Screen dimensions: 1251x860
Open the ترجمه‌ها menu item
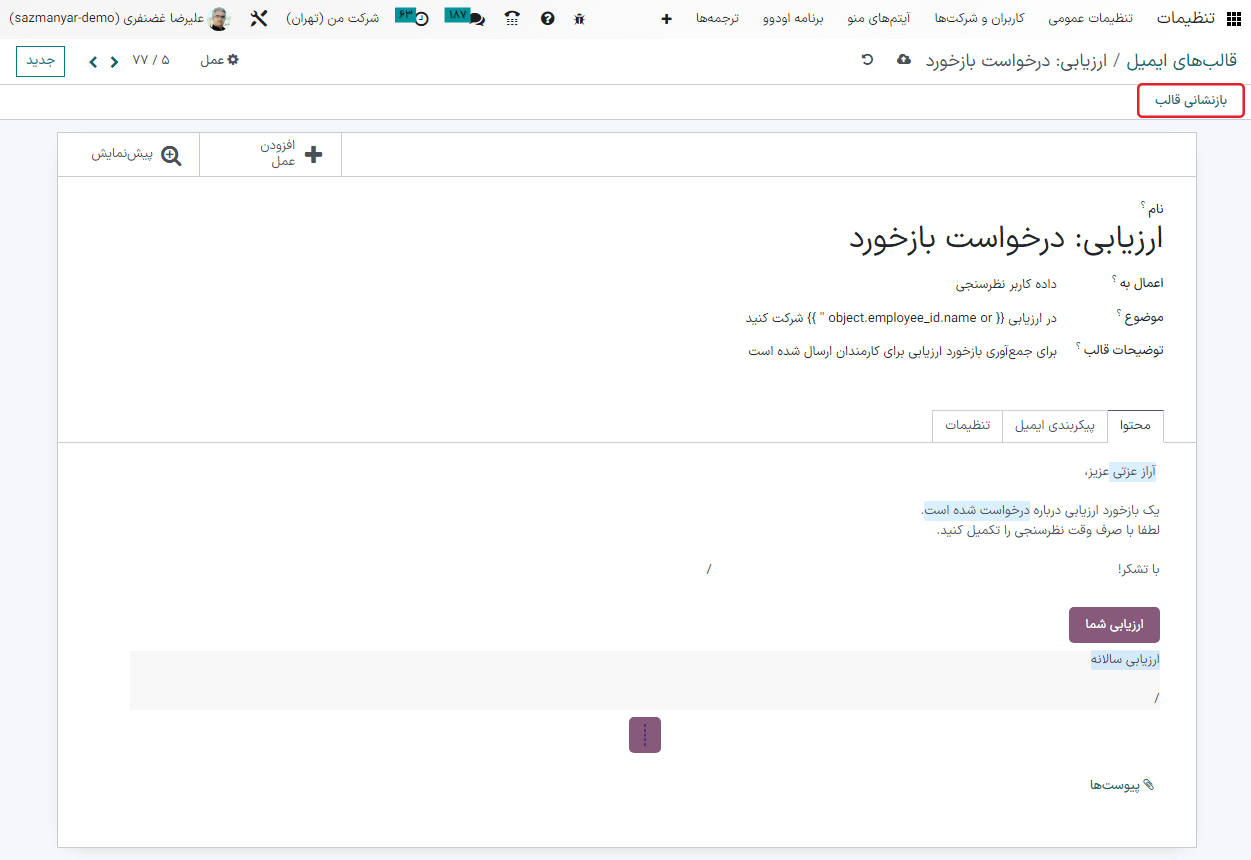coord(717,17)
